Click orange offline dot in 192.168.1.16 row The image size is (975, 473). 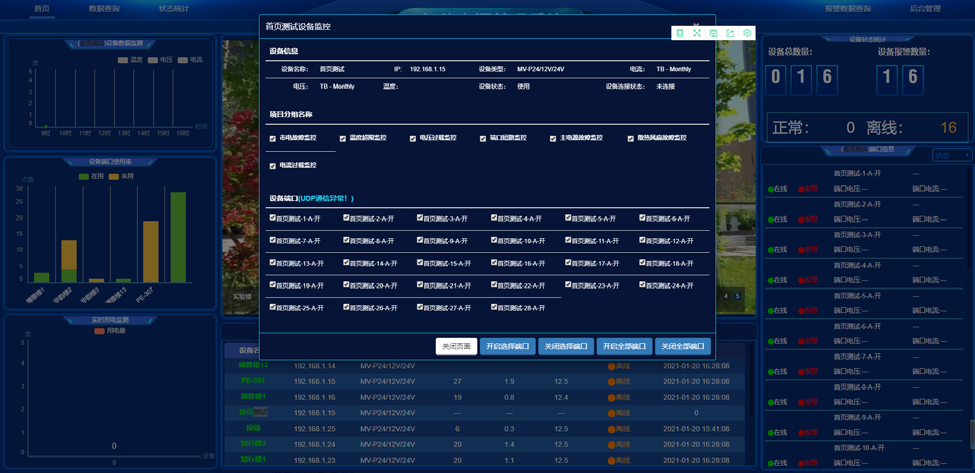tap(612, 397)
